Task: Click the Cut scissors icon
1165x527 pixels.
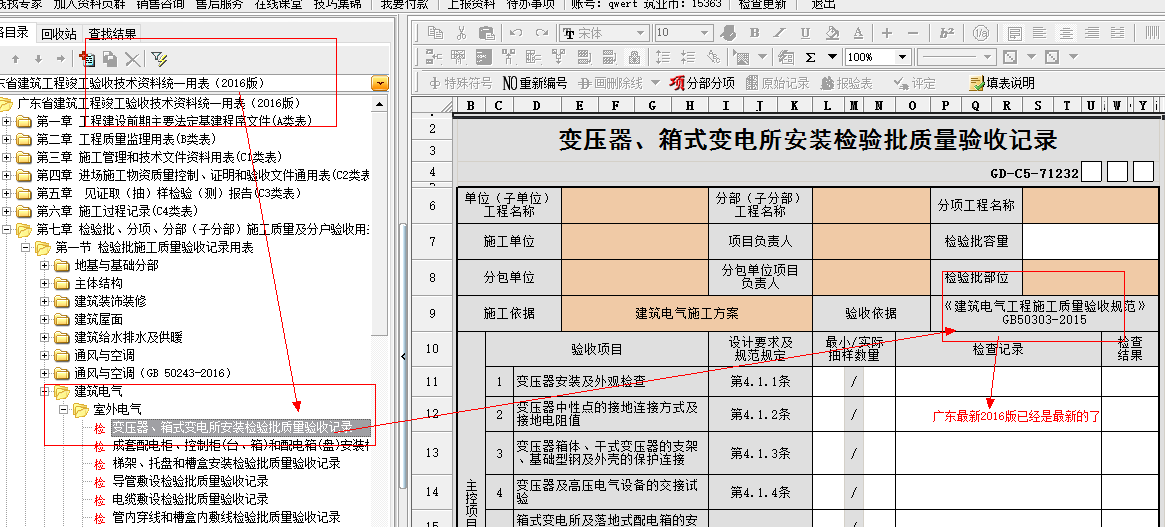Action: tap(460, 33)
